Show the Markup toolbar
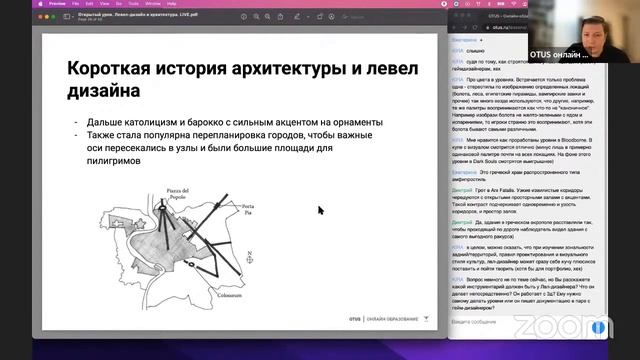The image size is (640, 360). click(x=331, y=17)
